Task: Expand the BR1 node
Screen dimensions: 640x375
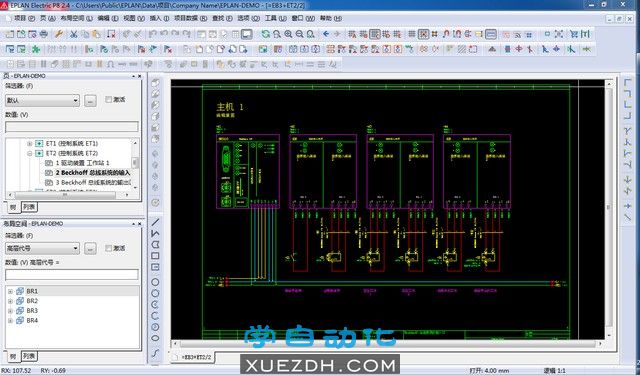Action: (x=10, y=291)
